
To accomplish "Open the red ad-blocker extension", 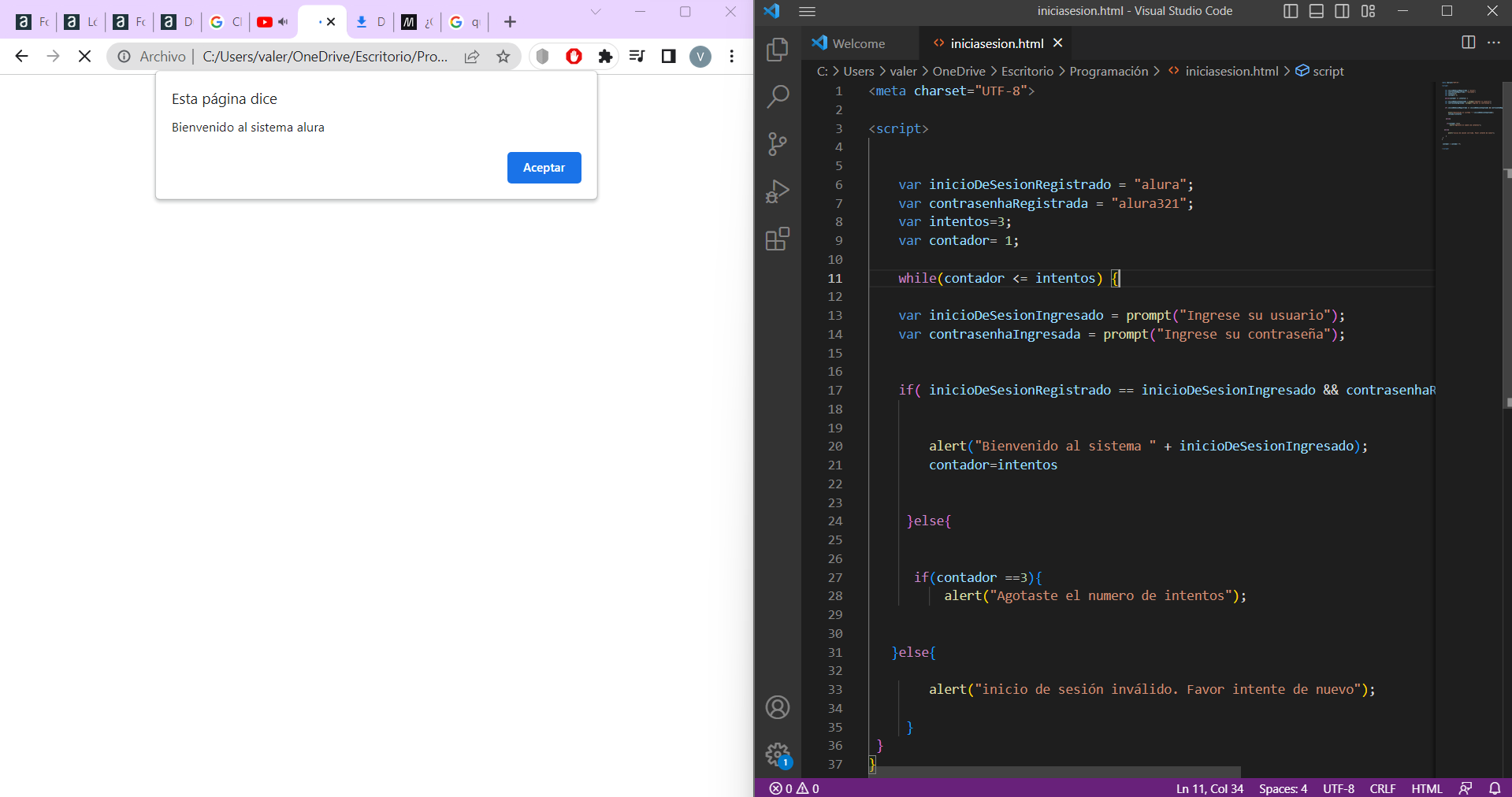I will [x=574, y=56].
